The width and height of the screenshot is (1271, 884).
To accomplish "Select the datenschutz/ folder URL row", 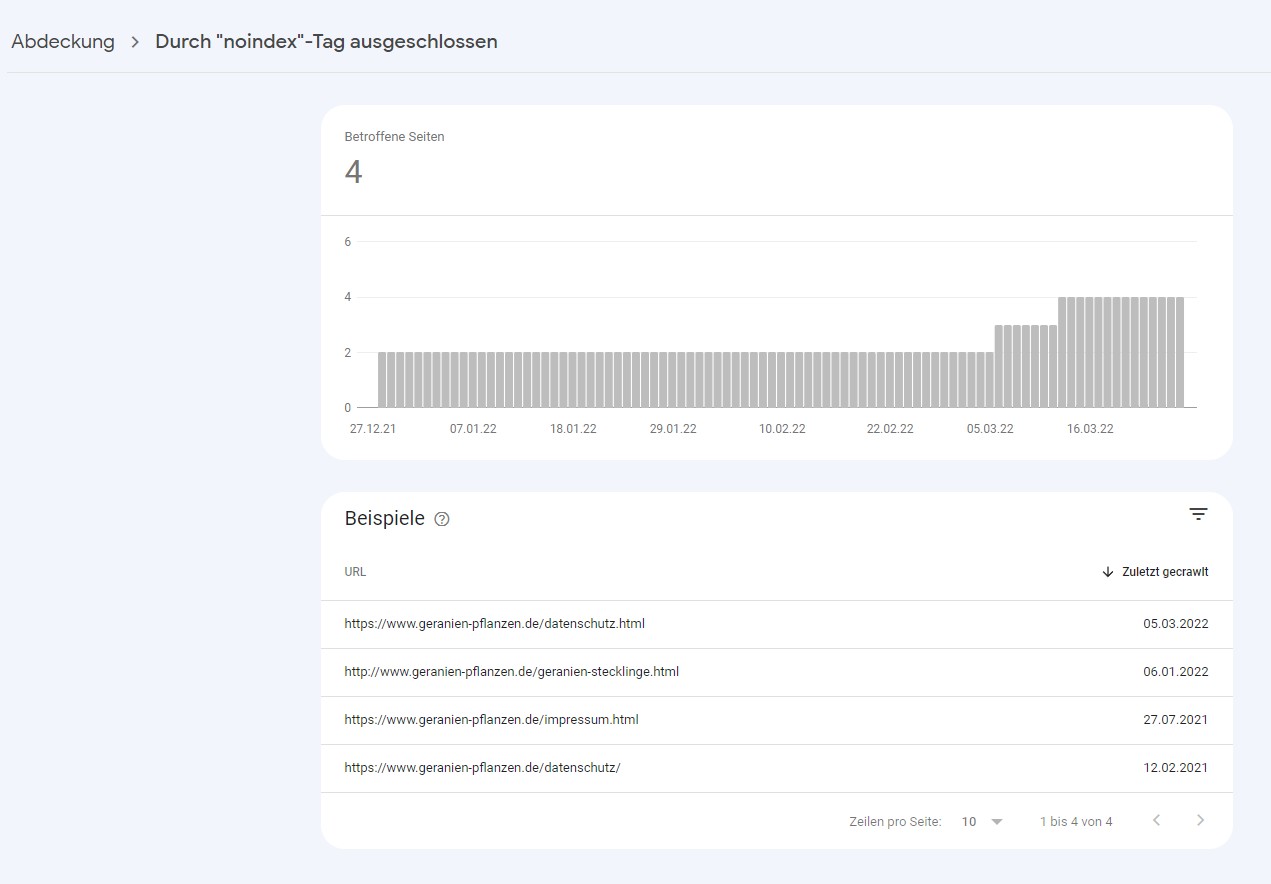I will (x=482, y=768).
